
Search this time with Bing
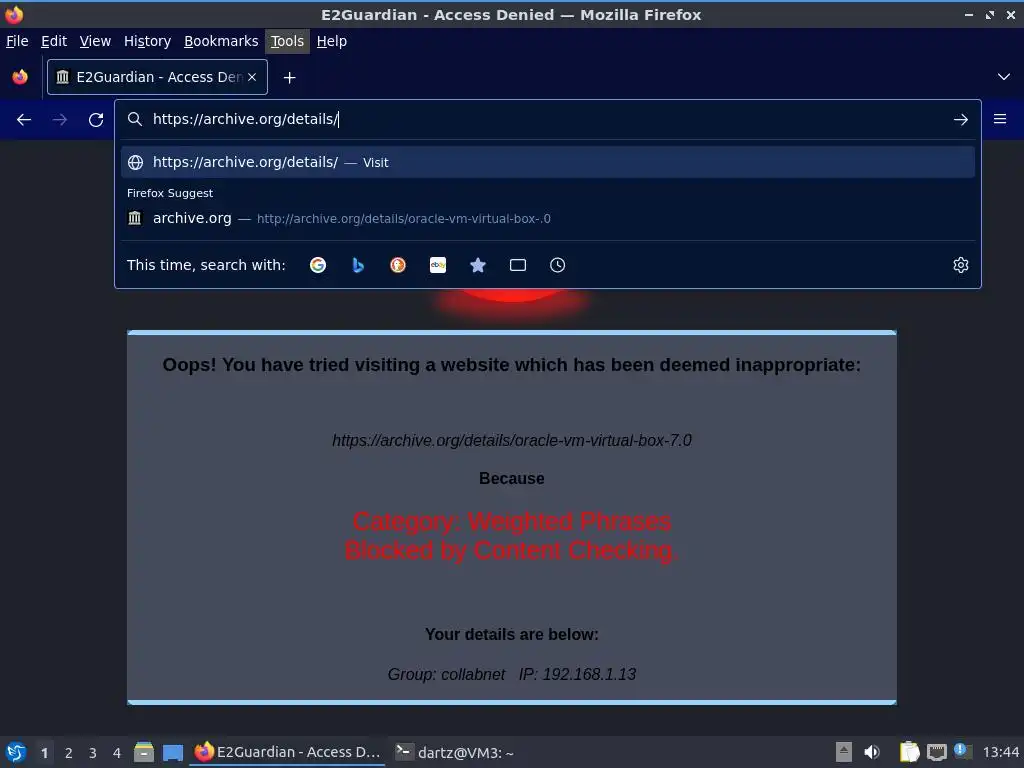coord(358,265)
